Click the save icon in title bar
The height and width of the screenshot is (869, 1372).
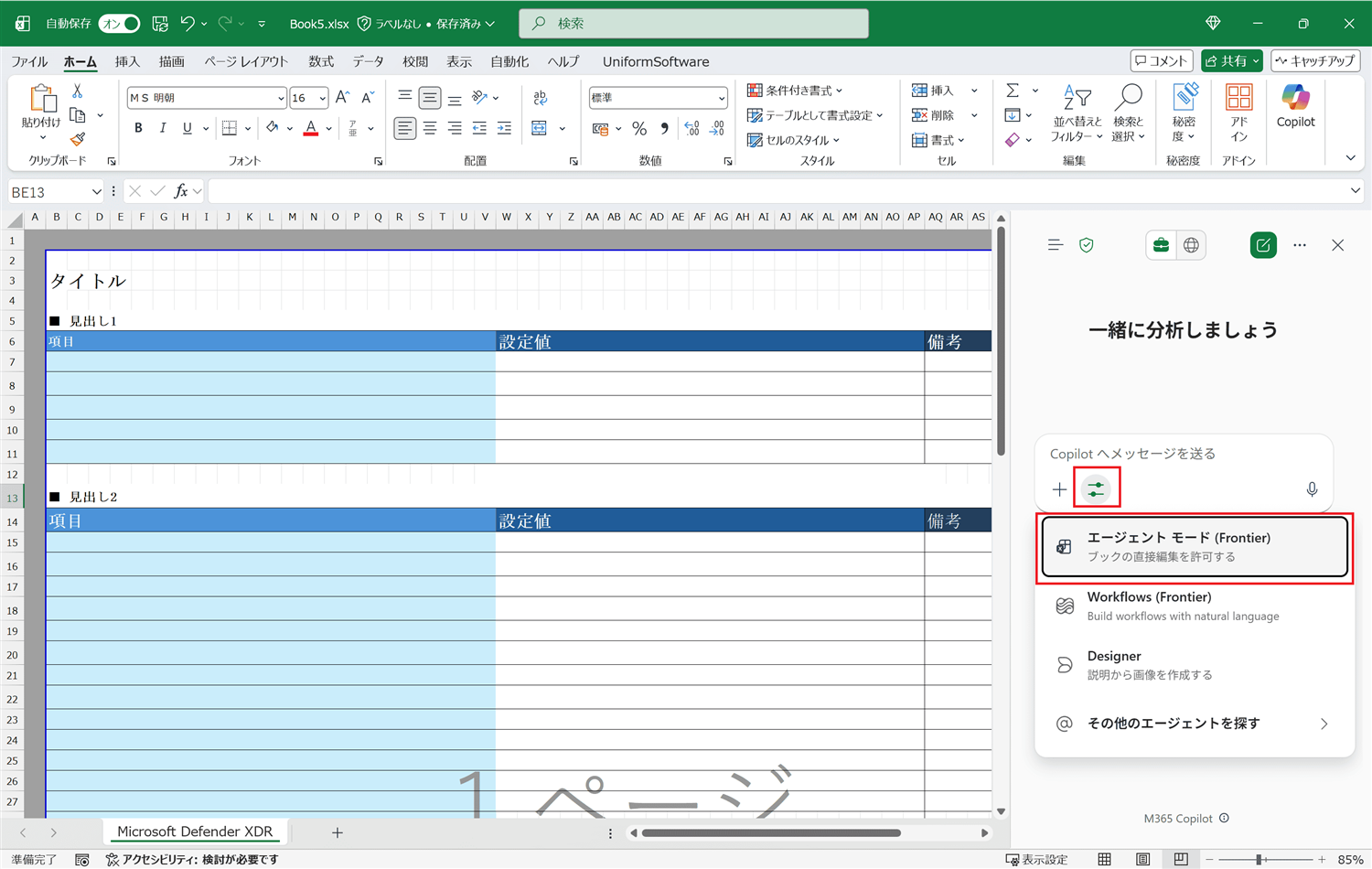tap(160, 23)
